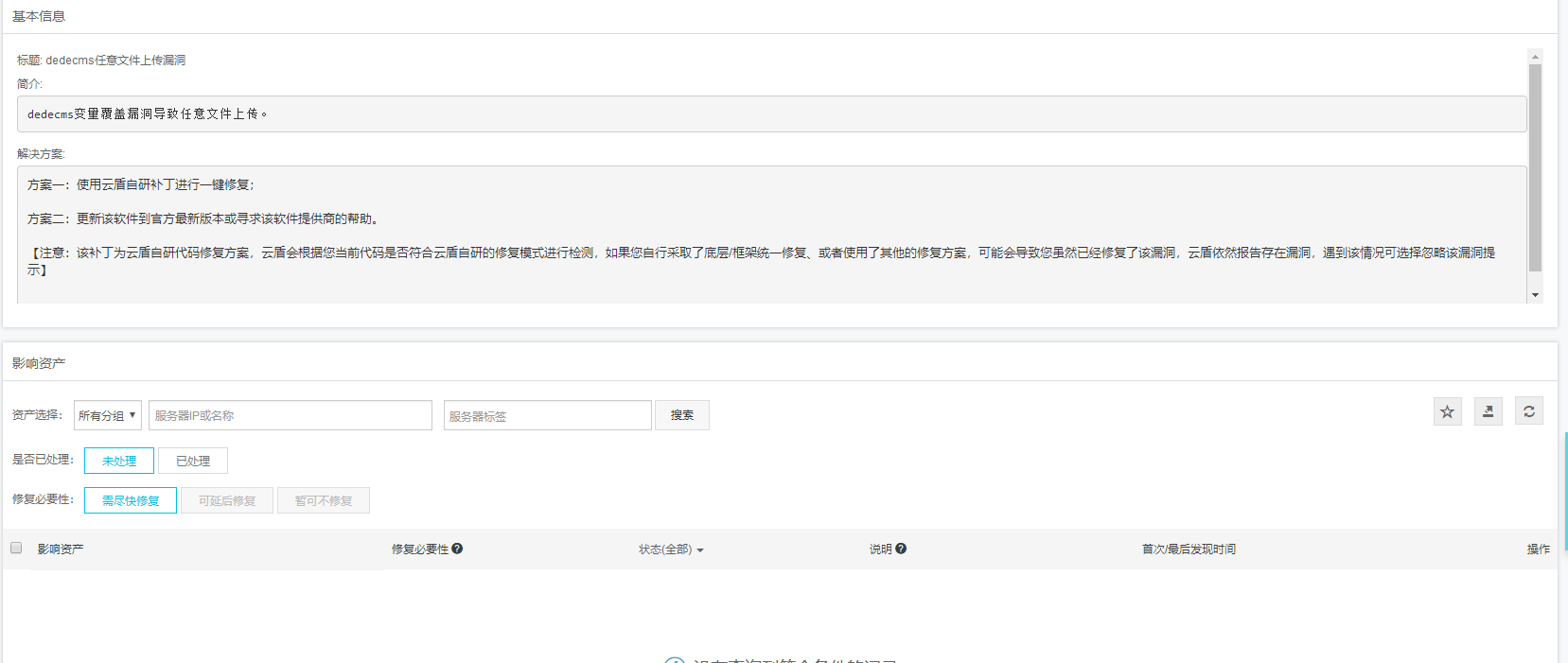This screenshot has height=663, width=1568.
Task: Select the 暂可不修复 filter option
Action: click(324, 500)
